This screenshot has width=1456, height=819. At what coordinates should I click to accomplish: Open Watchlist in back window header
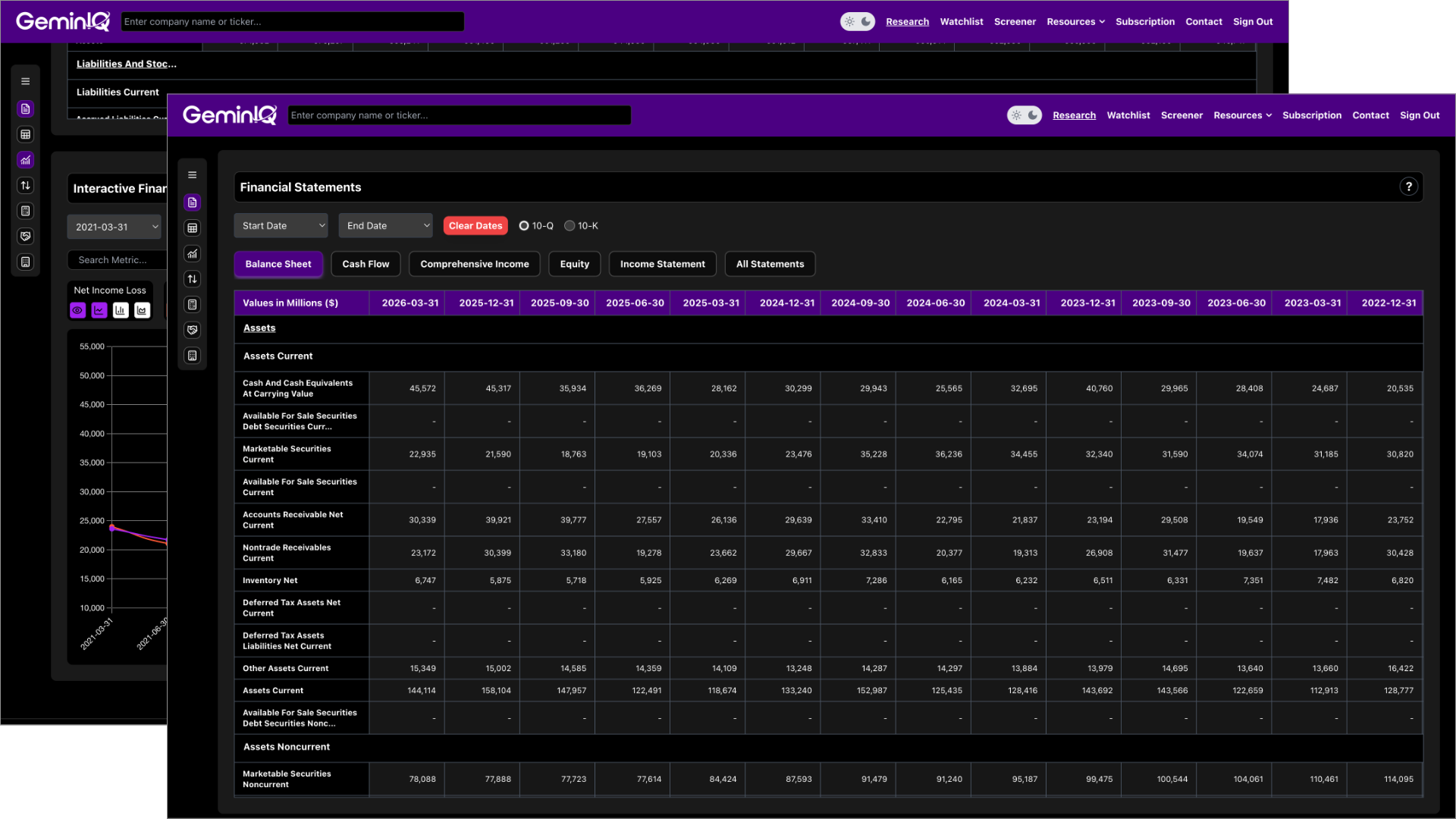pos(962,21)
